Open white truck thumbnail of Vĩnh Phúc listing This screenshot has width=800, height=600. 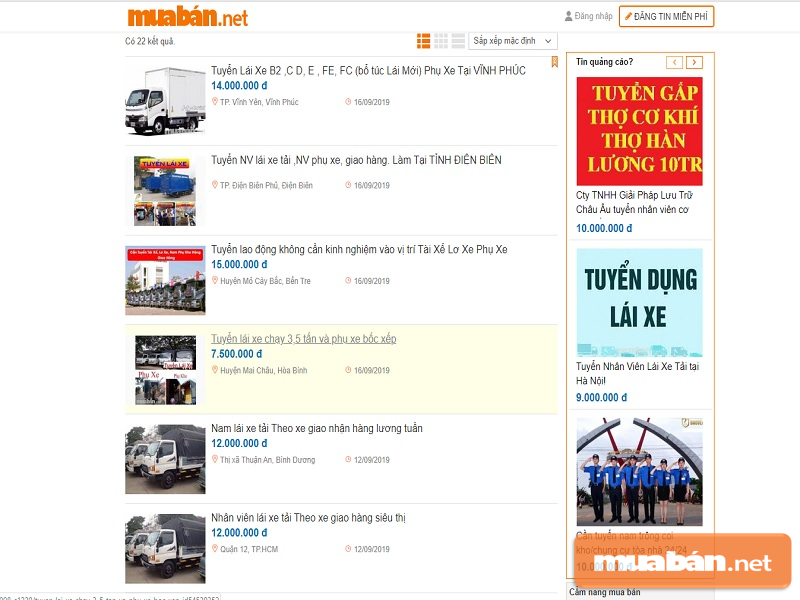pos(165,101)
